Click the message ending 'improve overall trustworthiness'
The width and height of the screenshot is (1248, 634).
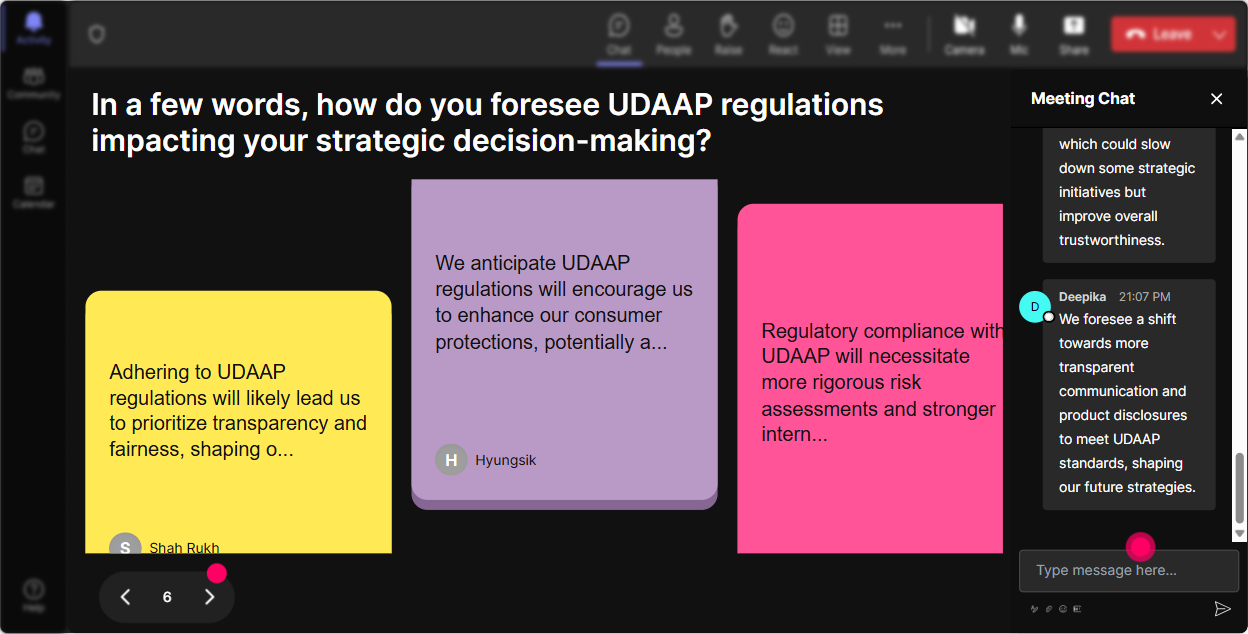[x=1129, y=195]
